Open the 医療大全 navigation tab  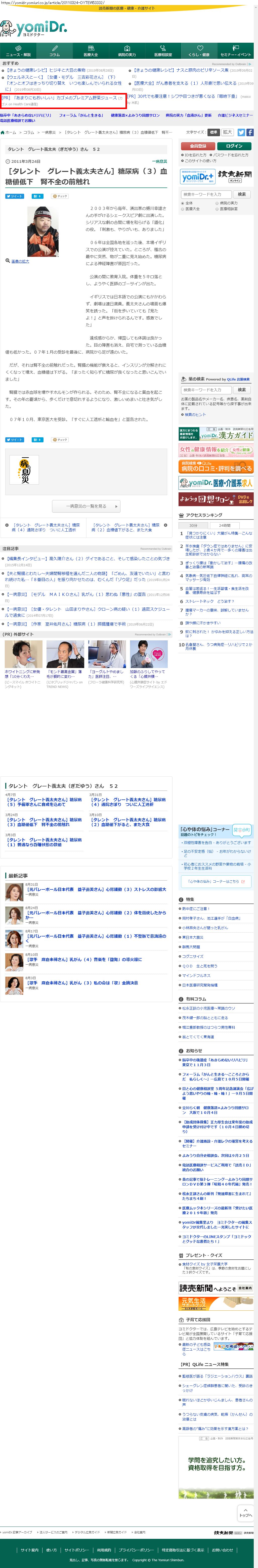(x=91, y=51)
